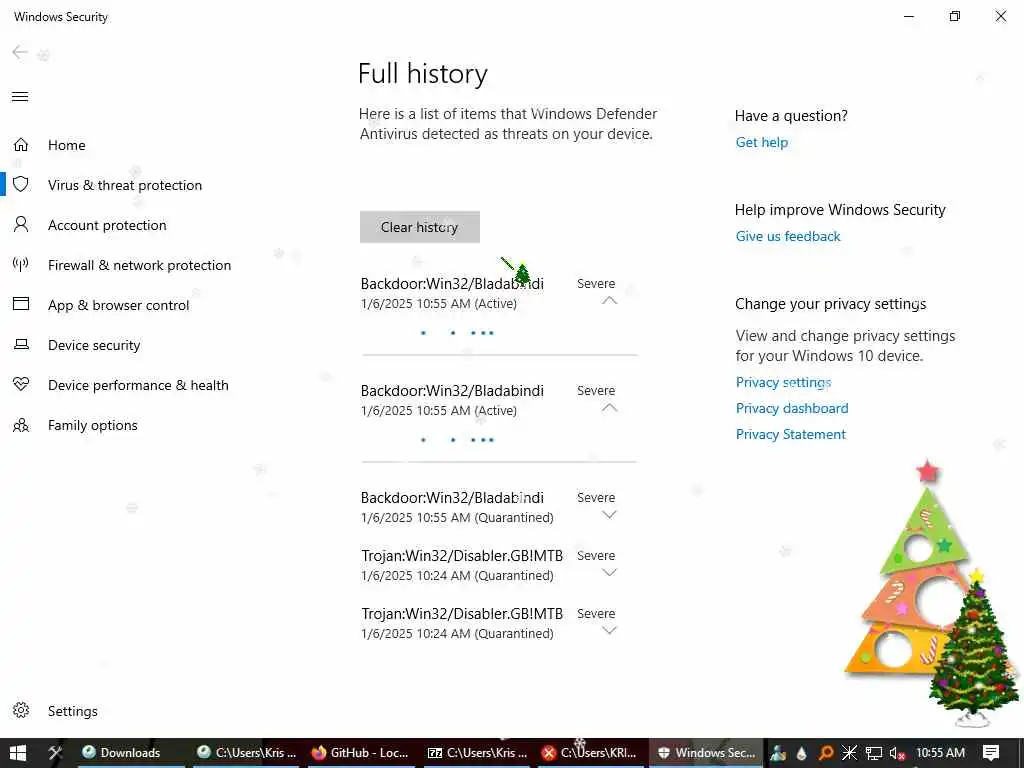This screenshot has height=768, width=1024.
Task: Open Settings in the sidebar
Action: (x=72, y=711)
